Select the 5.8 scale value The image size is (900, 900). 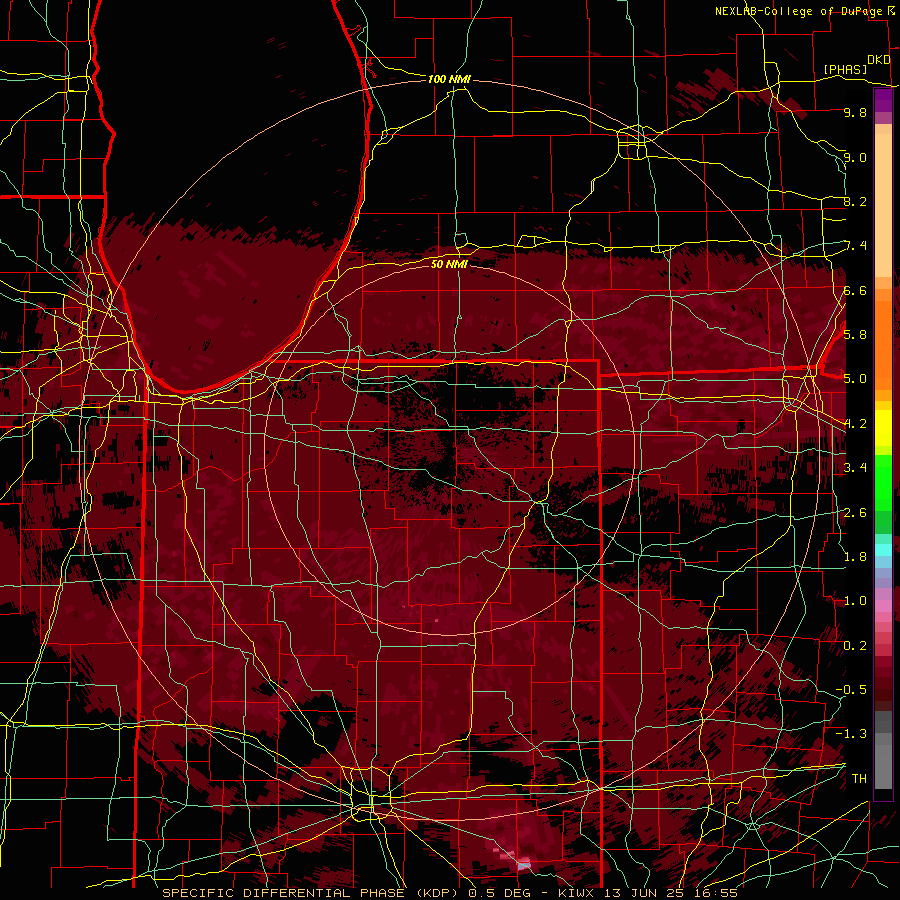pos(855,334)
